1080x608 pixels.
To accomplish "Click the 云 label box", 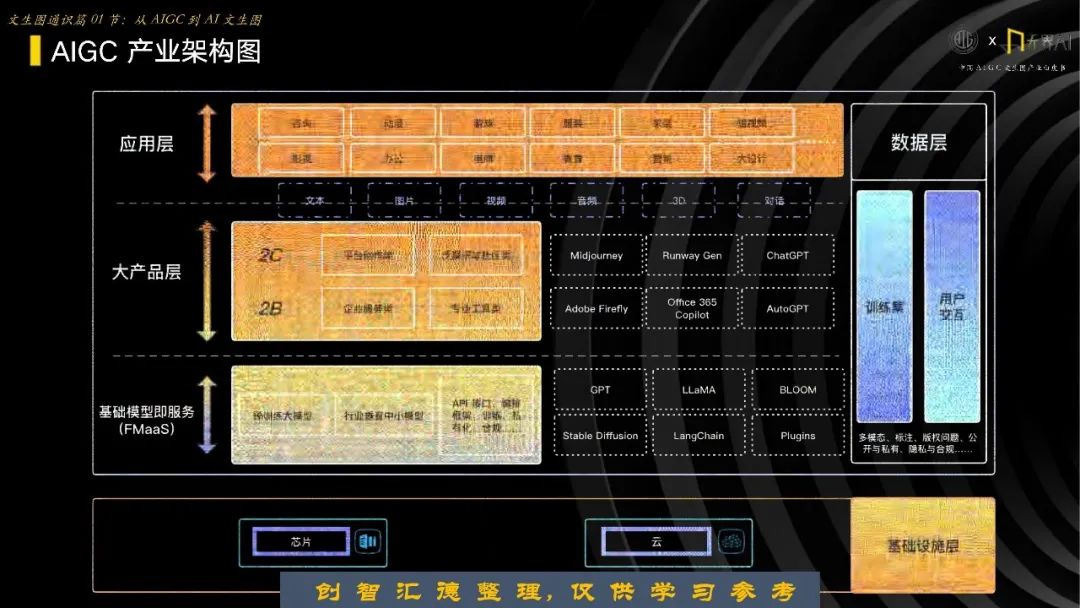I will 656,541.
